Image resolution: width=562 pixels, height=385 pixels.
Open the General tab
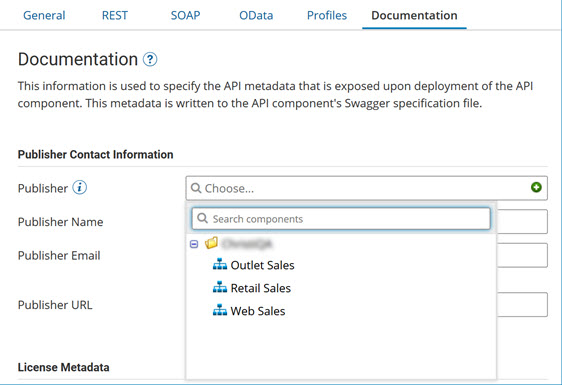tap(44, 15)
